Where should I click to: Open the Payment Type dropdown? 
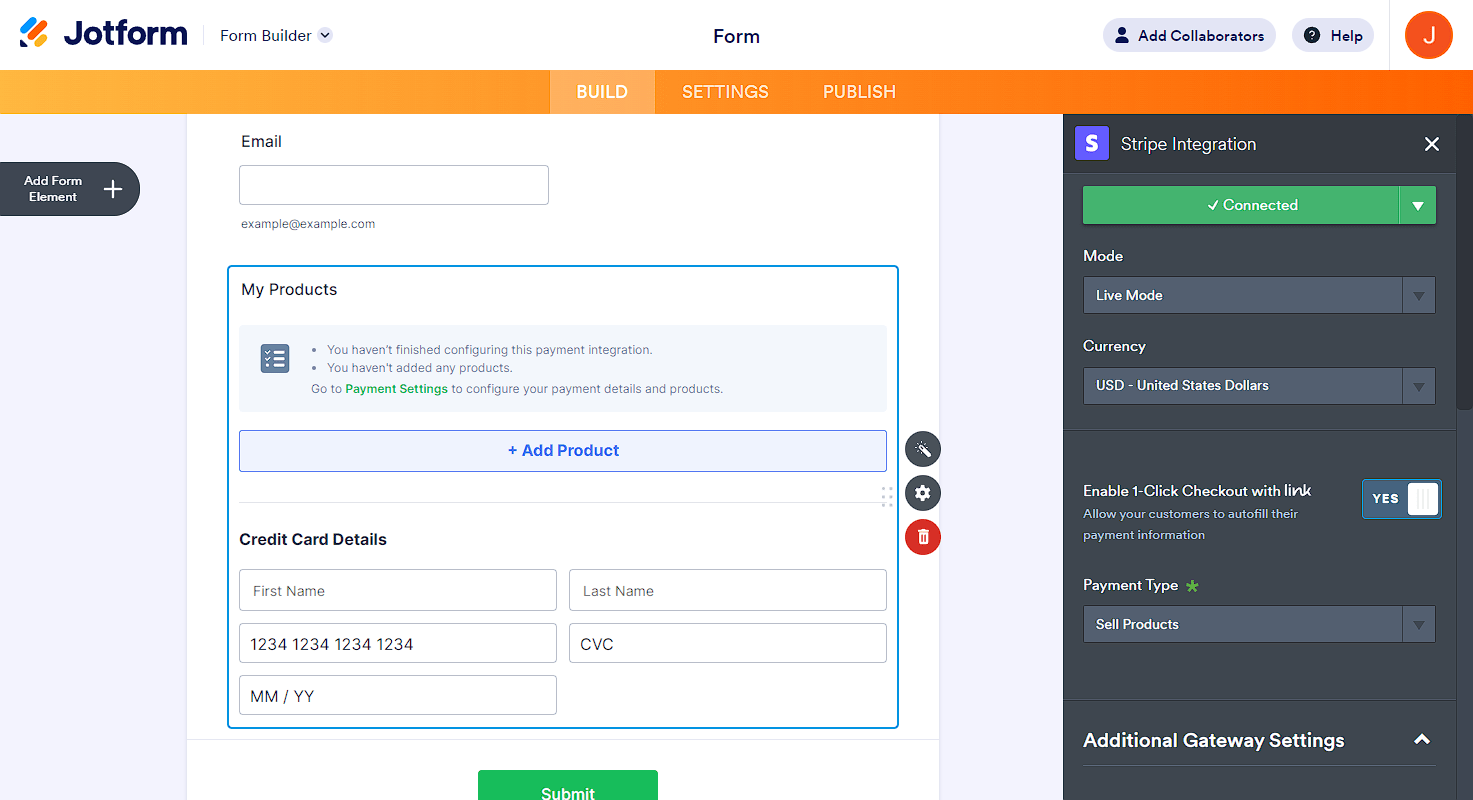tap(1259, 624)
